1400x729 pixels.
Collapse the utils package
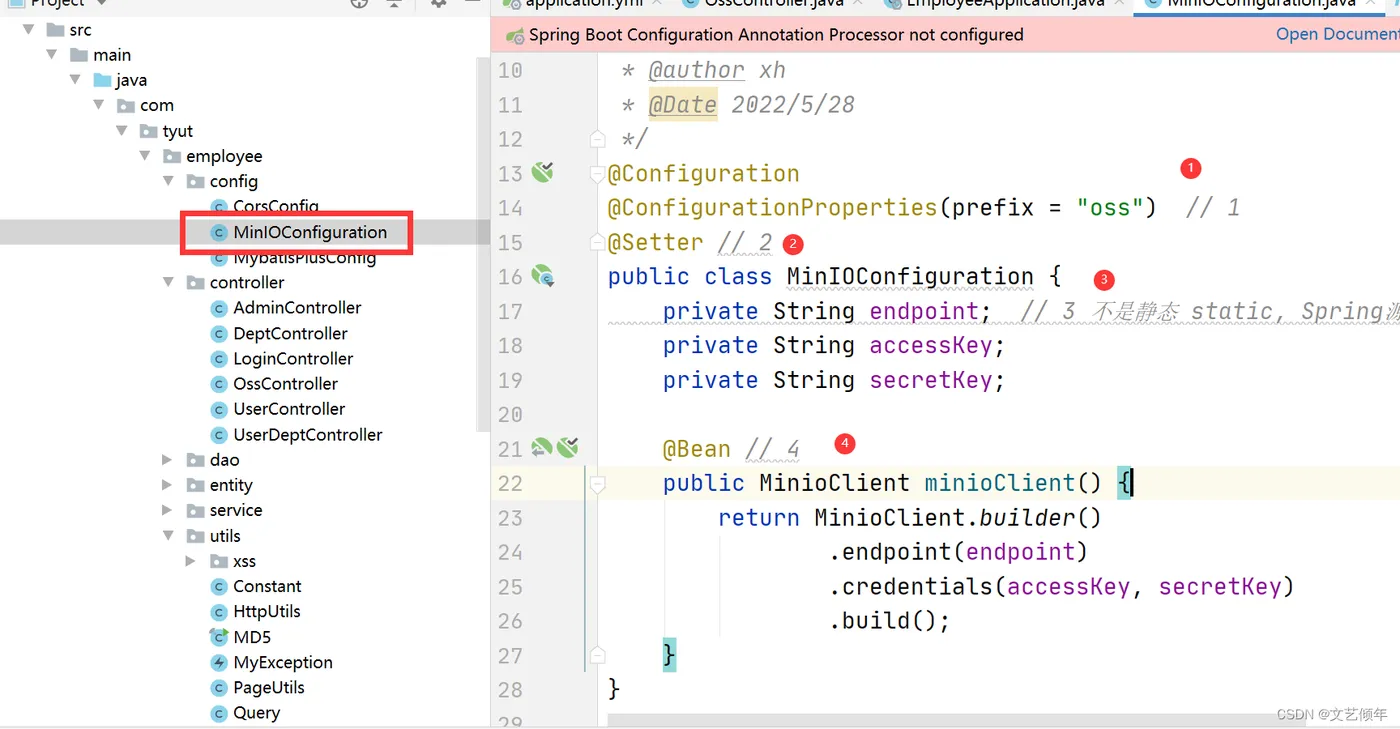point(169,536)
